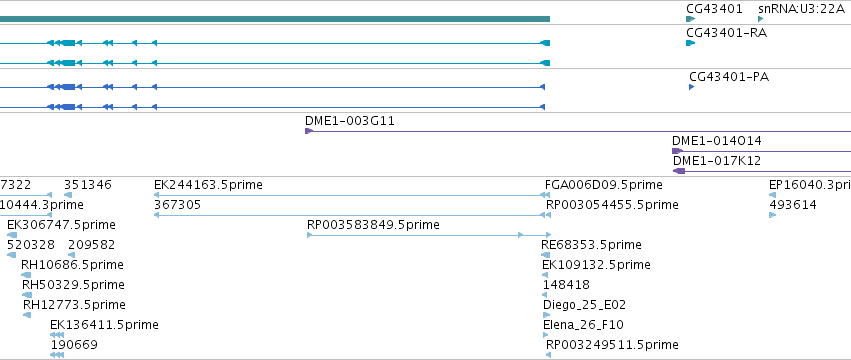The image size is (851, 360).
Task: Click the DME1-003G11 clone start glyph
Action: click(x=309, y=131)
